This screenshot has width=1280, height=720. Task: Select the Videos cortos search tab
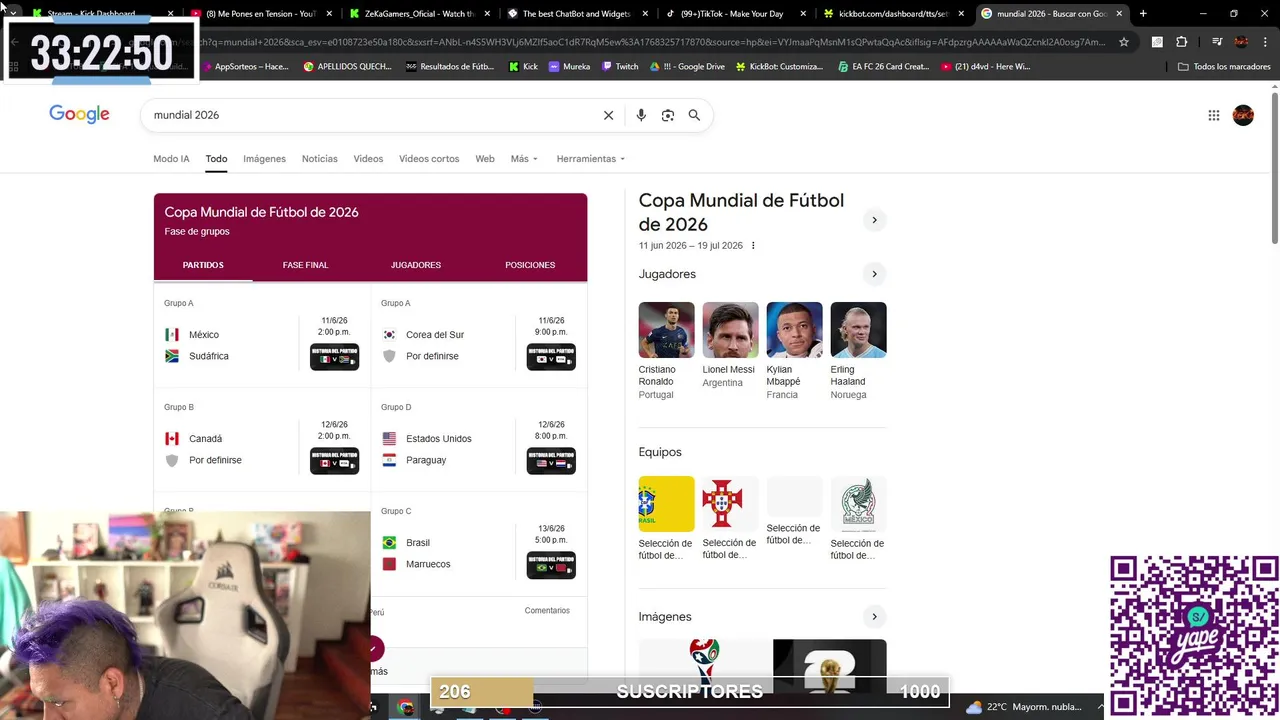429,159
